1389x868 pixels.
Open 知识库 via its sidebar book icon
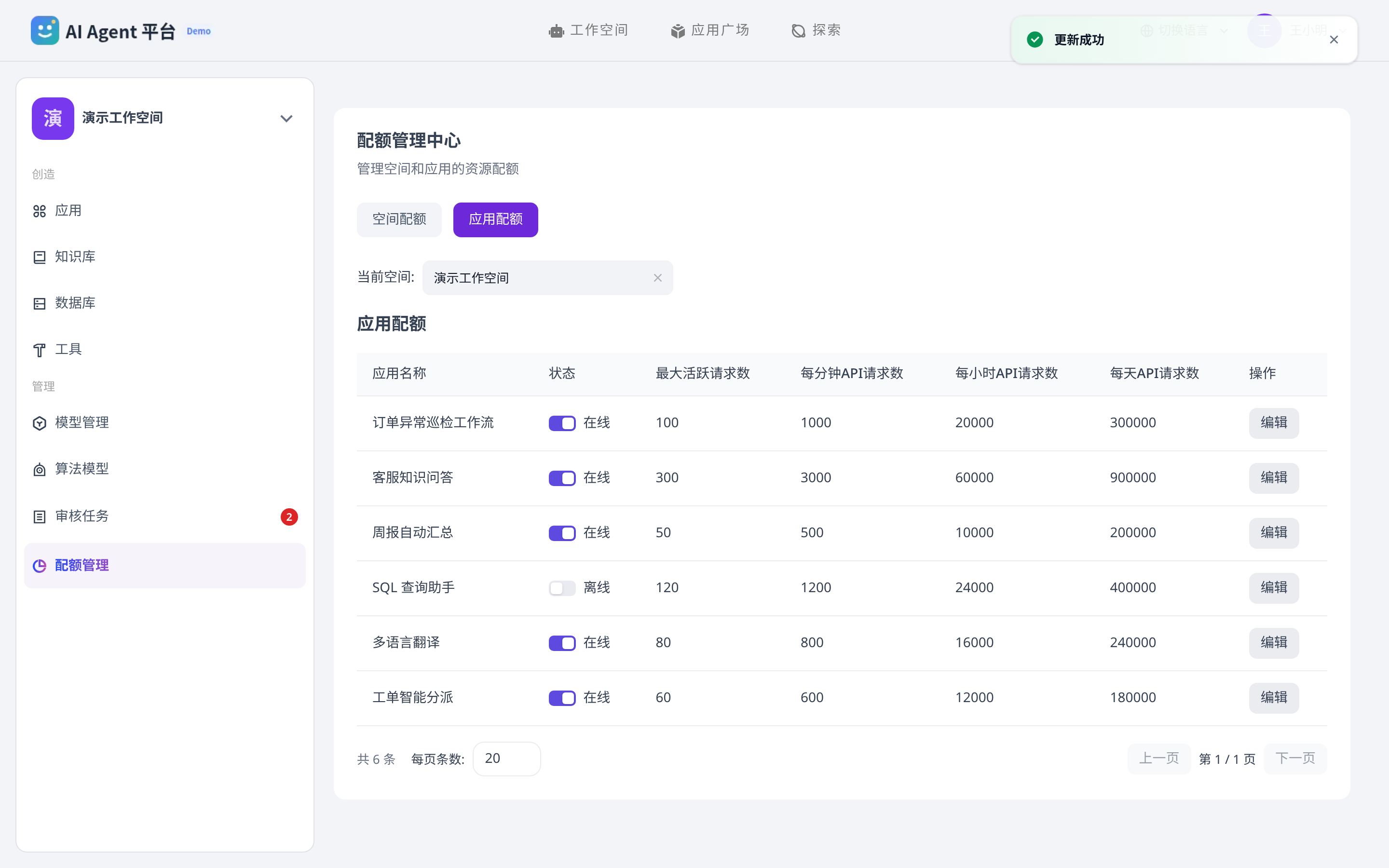point(39,257)
